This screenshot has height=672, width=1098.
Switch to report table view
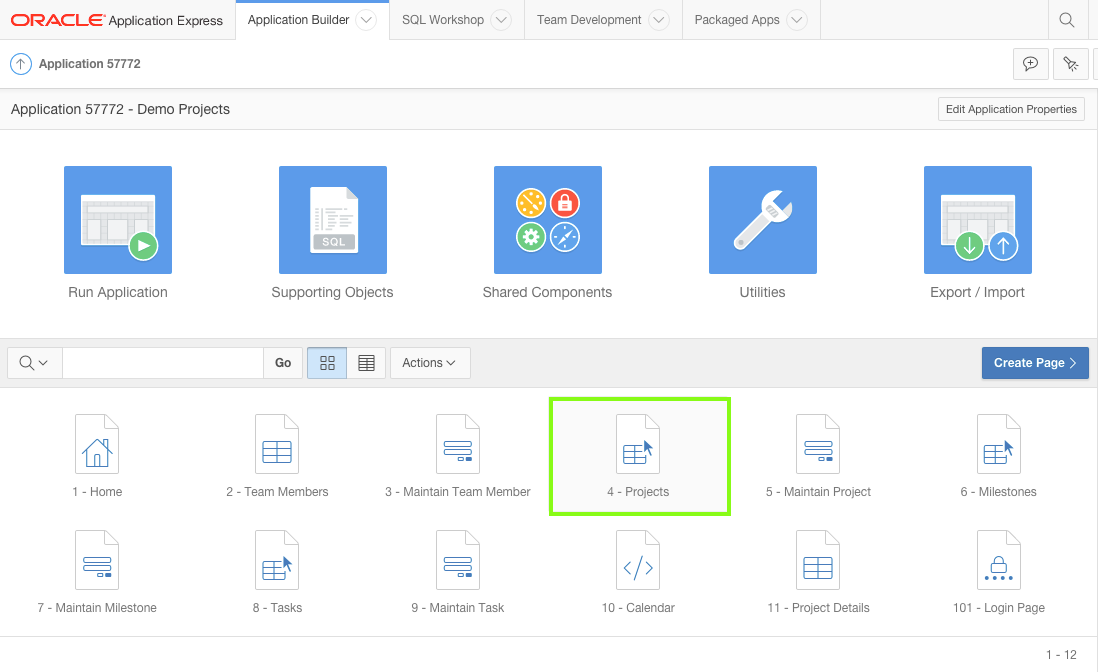pyautogui.click(x=366, y=363)
